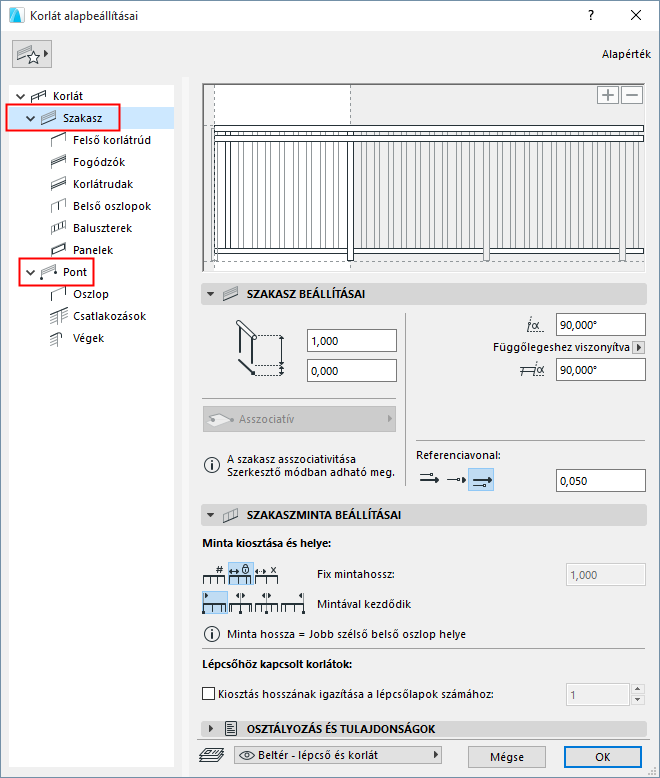
Task: Choose first reference line option icon
Action: (x=429, y=480)
